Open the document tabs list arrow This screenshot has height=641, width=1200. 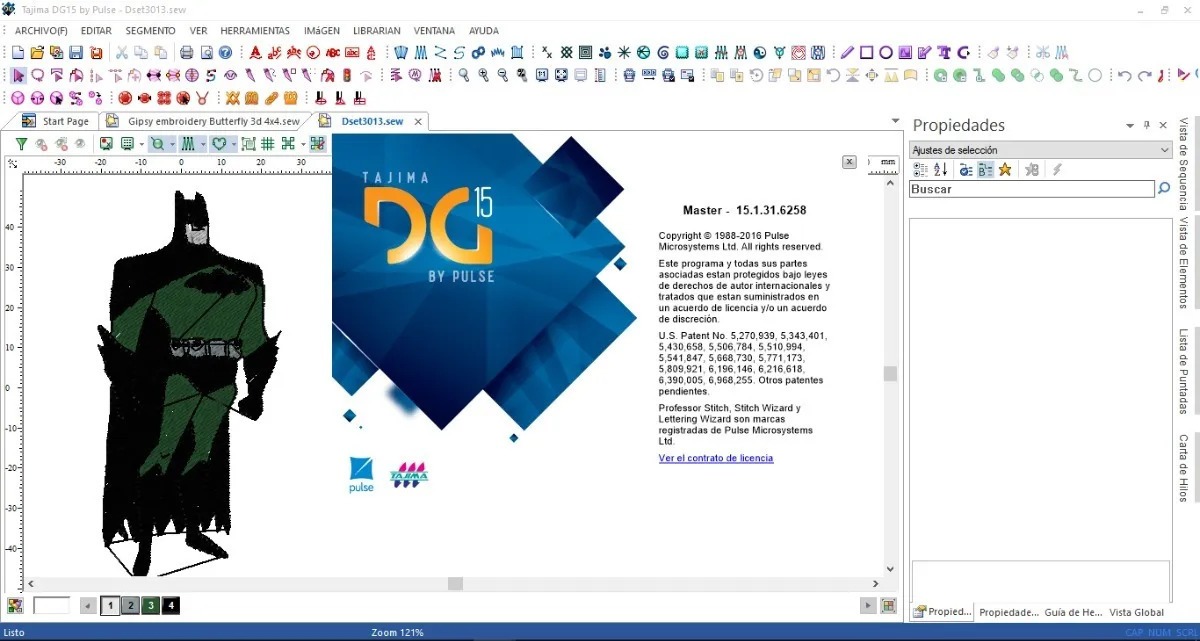(x=894, y=120)
